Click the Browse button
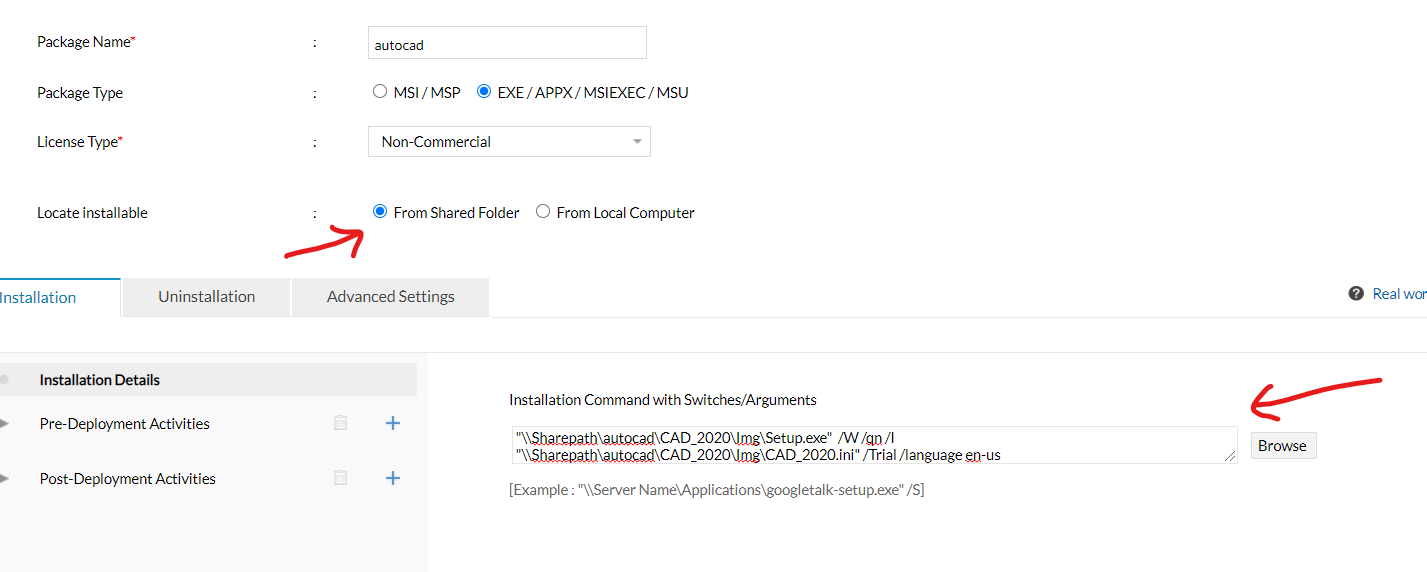The width and height of the screenshot is (1427, 572). click(x=1283, y=446)
